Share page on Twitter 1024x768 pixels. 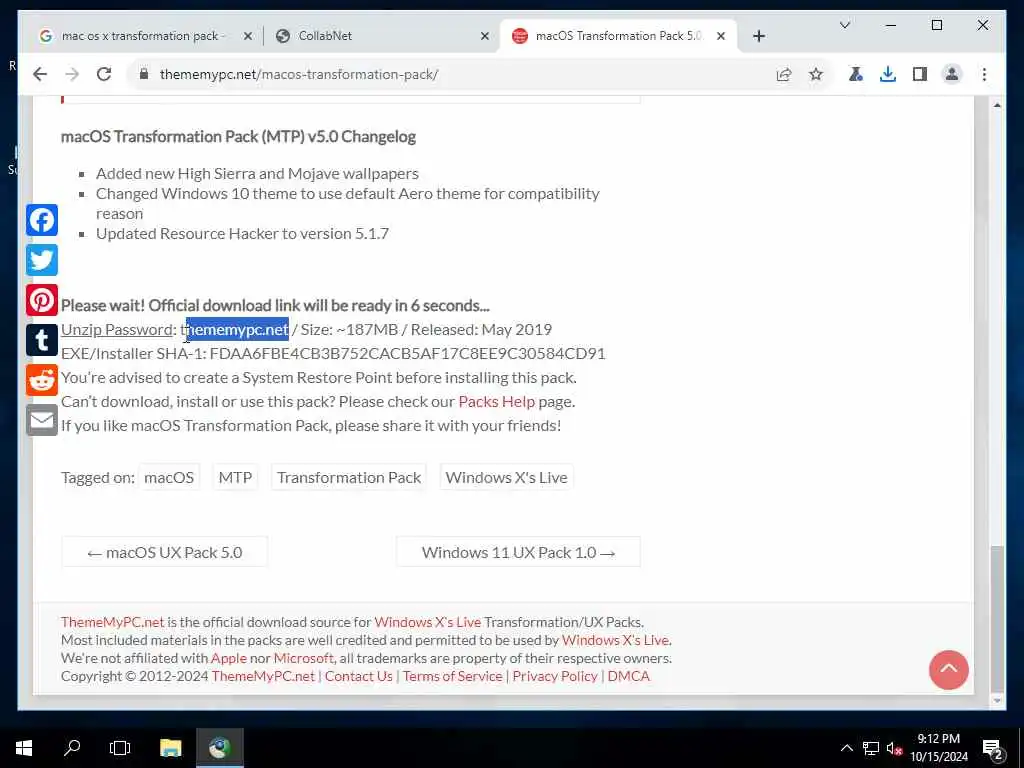[42, 260]
